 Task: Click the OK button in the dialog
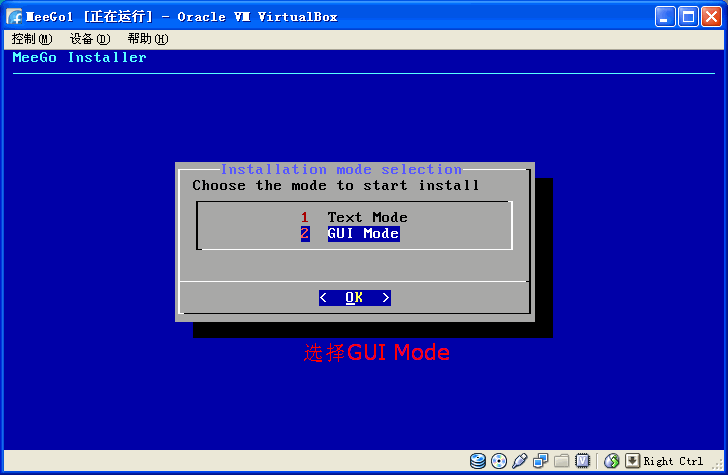pyautogui.click(x=355, y=298)
